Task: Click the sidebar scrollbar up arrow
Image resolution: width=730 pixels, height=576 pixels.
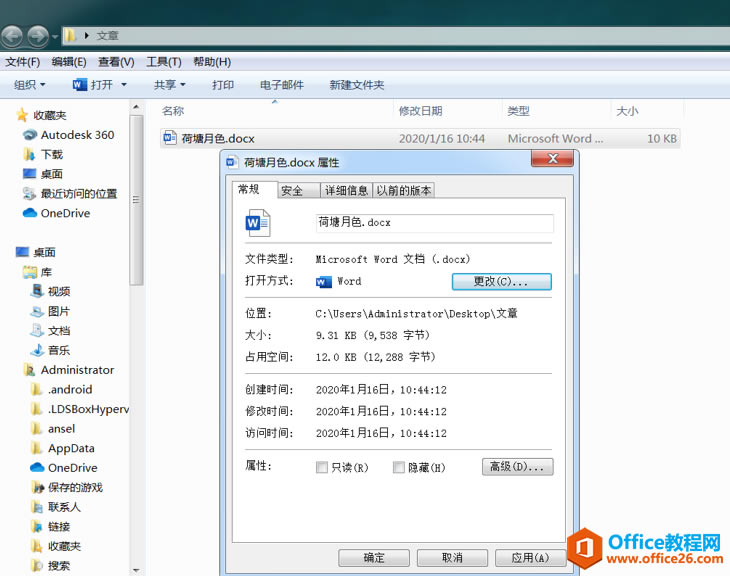Action: 136,107
